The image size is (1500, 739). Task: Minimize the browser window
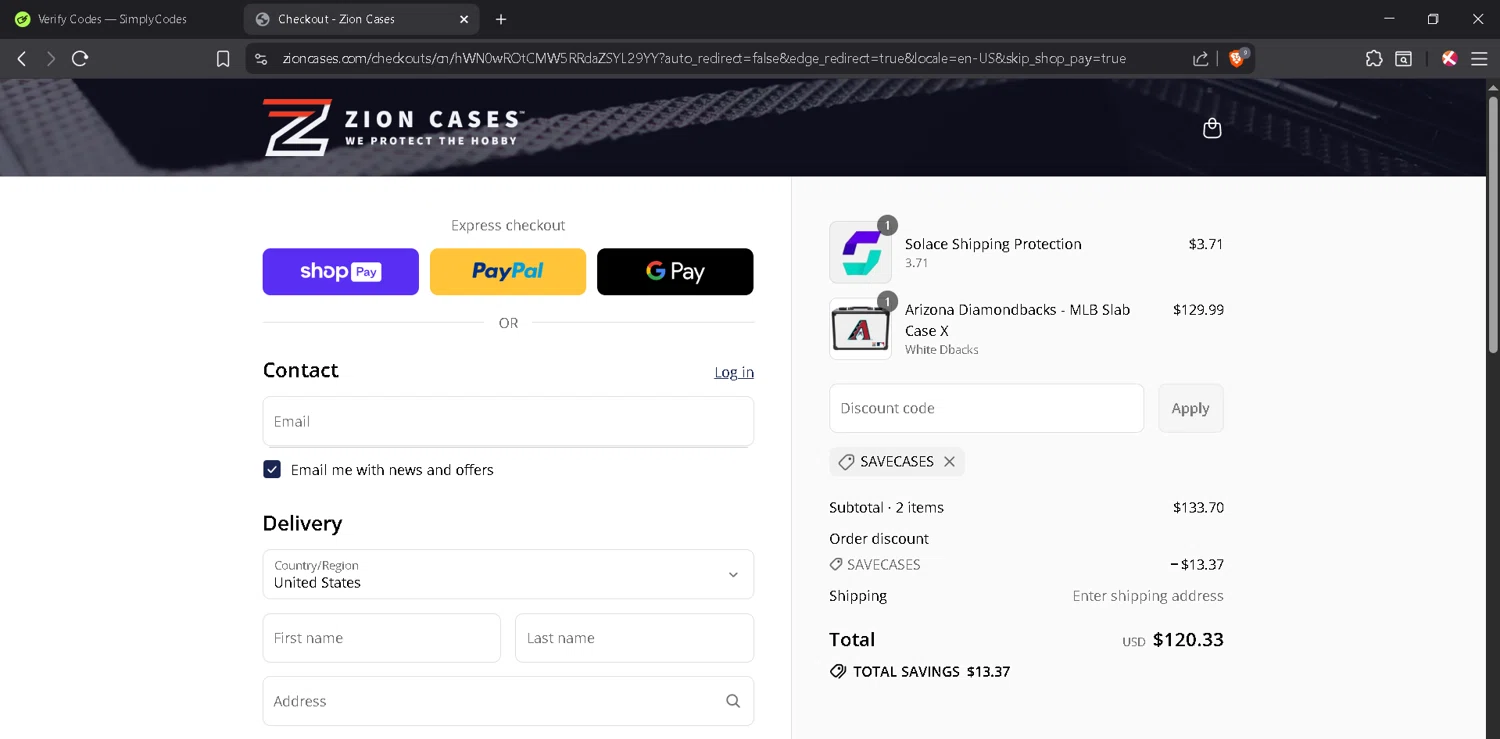tap(1389, 19)
